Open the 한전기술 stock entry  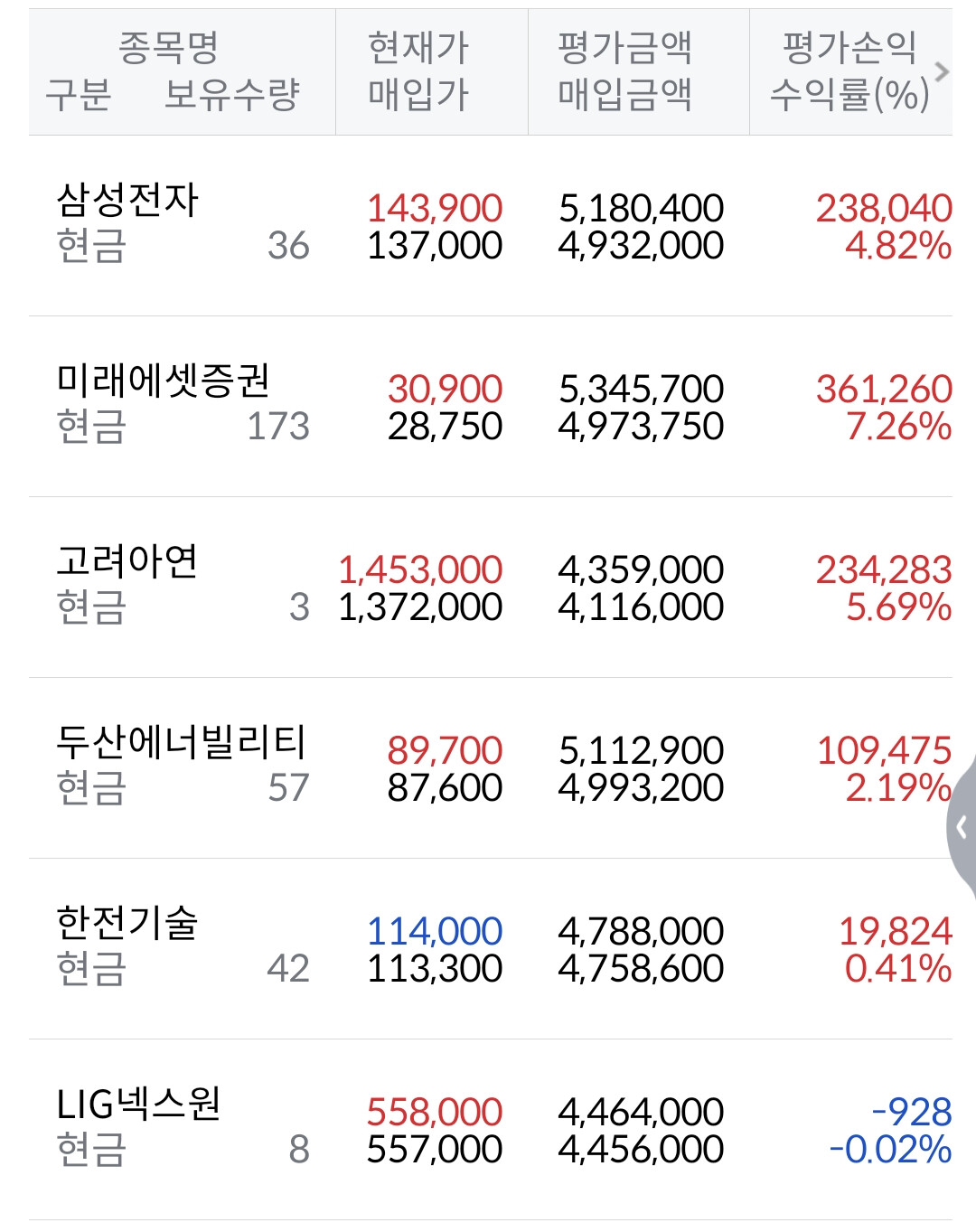point(491,949)
